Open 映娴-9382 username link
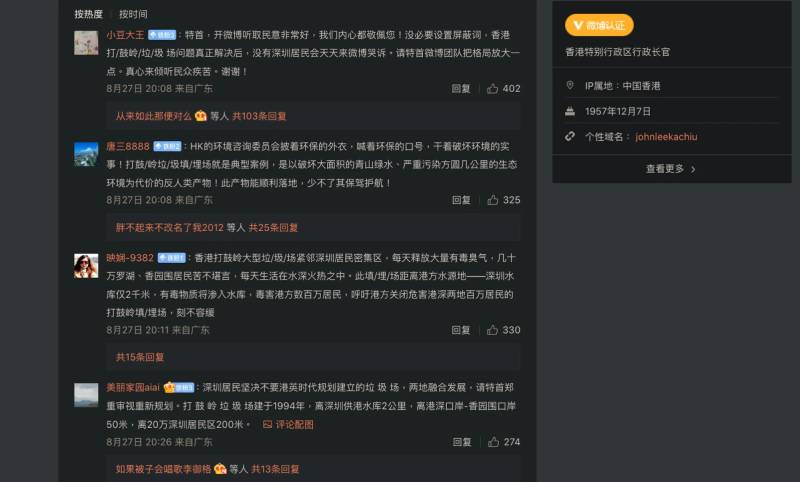The width and height of the screenshot is (800, 482). point(130,258)
